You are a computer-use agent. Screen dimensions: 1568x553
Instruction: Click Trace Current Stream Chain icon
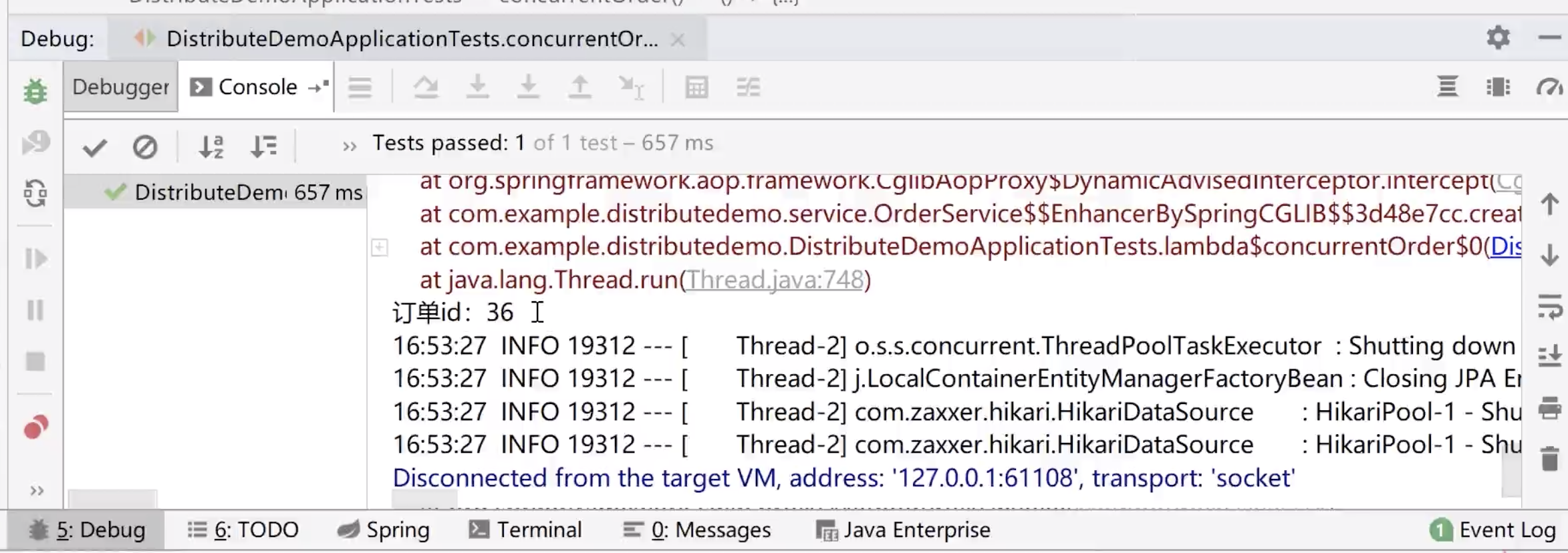point(748,87)
